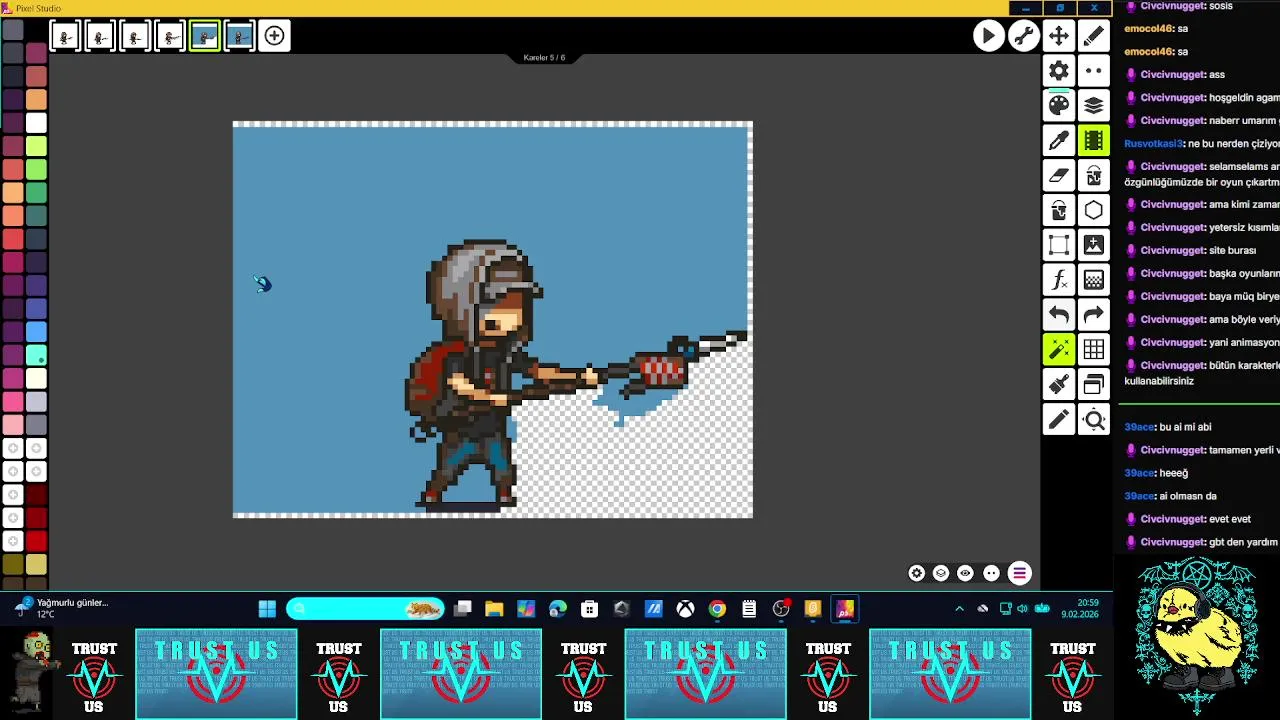This screenshot has height=720, width=1280.
Task: Select animation frame 4 thumbnail
Action: 170,37
